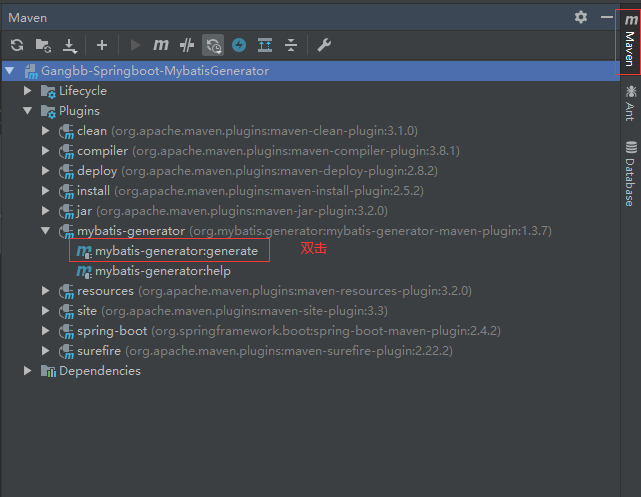Select mybatis-generator:help goal

[x=163, y=271]
